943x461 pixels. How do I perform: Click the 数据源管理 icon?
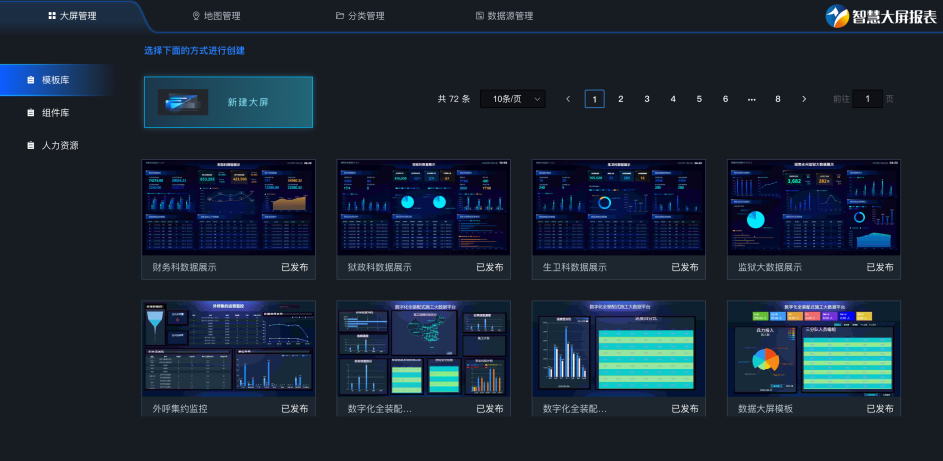479,16
